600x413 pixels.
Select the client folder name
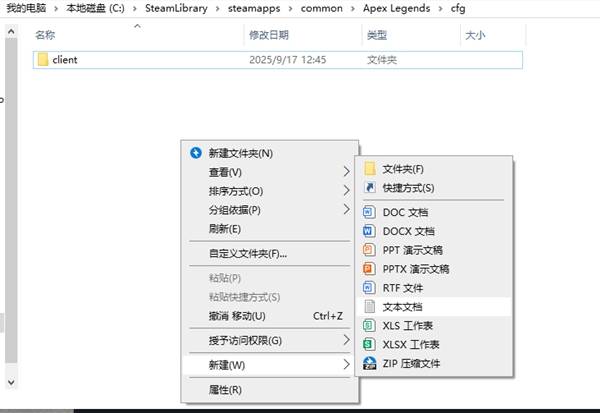(x=65, y=60)
